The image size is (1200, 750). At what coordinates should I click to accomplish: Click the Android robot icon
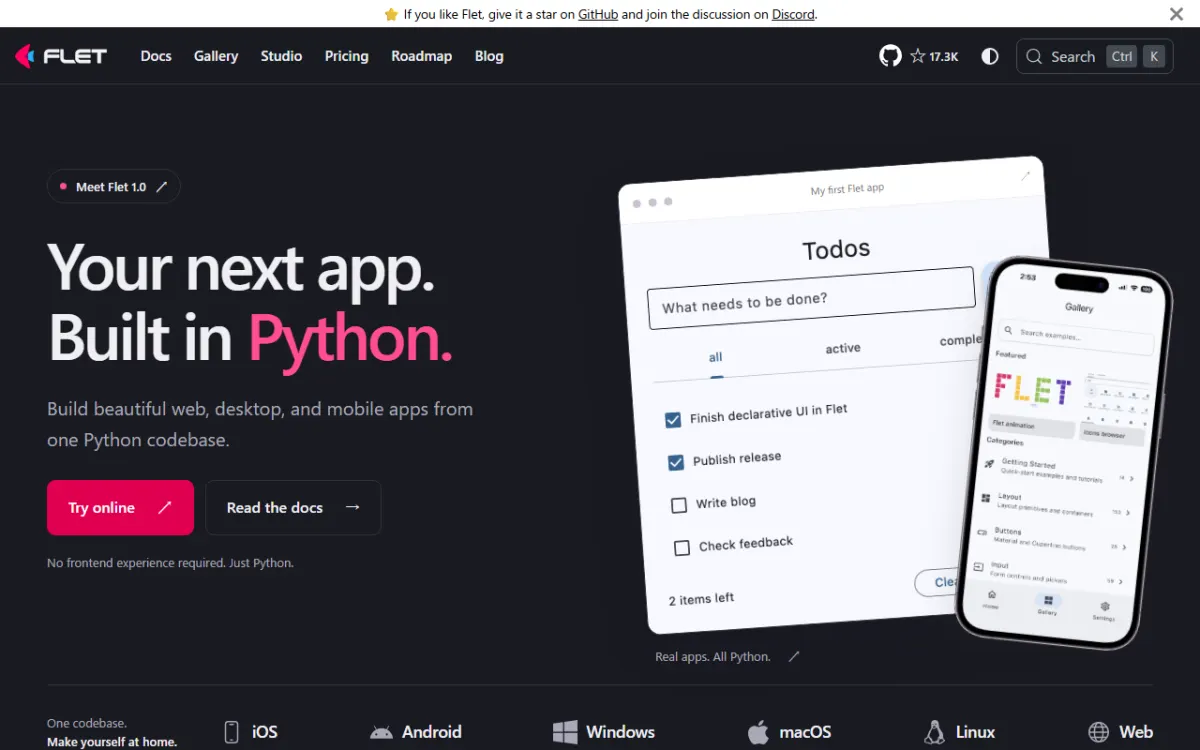pos(381,732)
